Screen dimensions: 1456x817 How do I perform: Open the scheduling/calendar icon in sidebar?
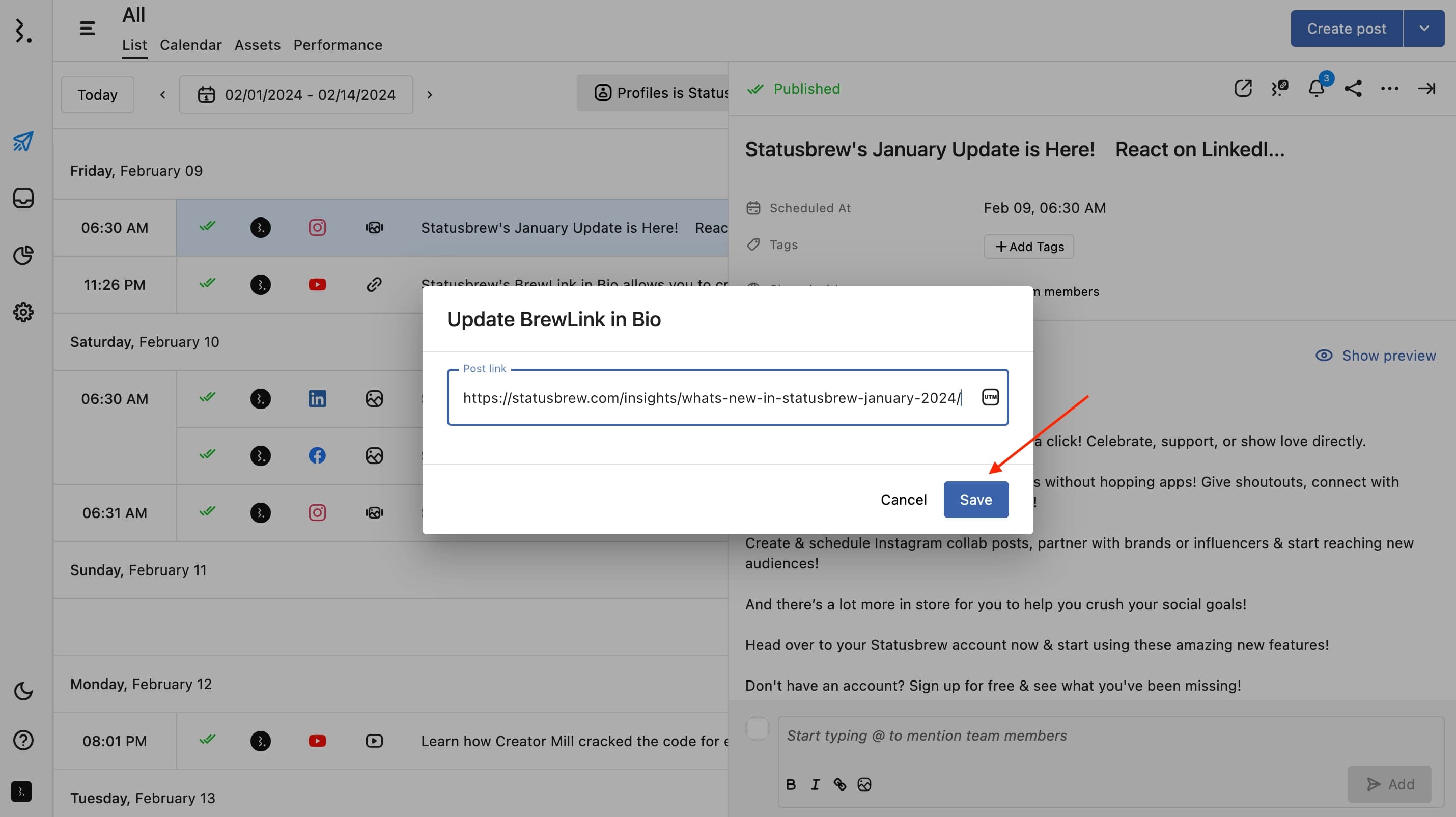[25, 142]
